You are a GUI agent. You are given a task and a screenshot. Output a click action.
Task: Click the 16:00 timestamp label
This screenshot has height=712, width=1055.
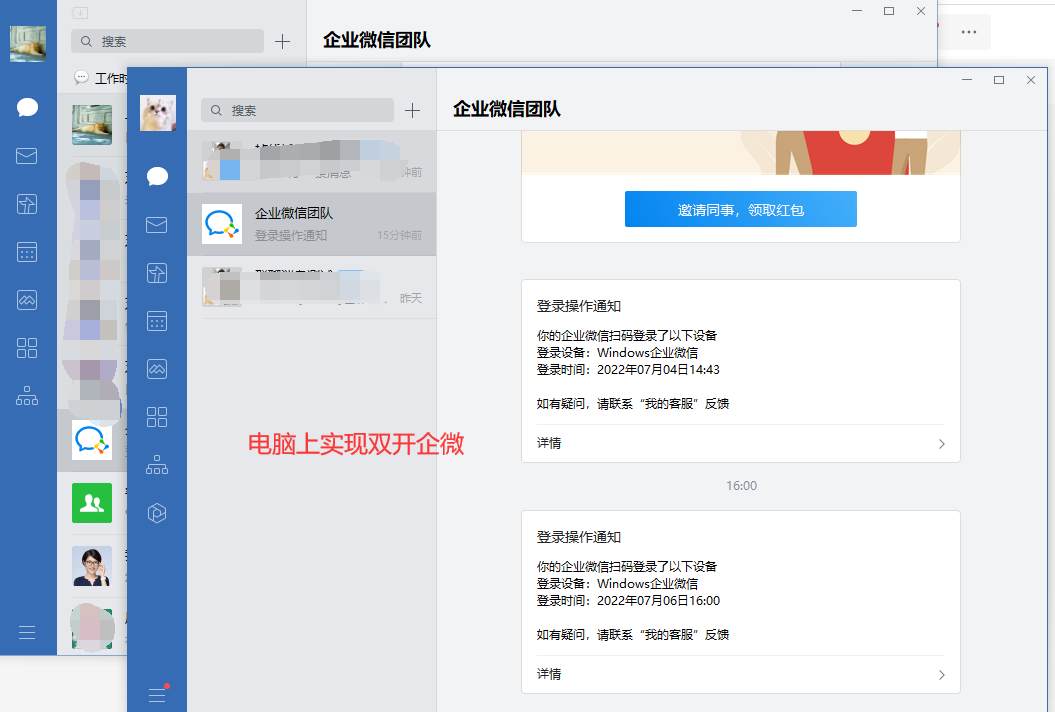click(x=741, y=486)
